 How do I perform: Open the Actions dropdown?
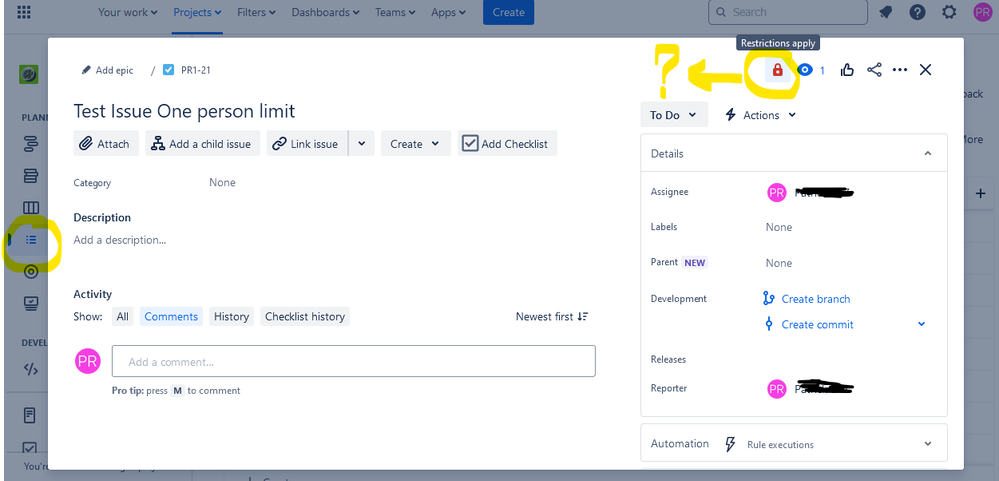point(761,115)
